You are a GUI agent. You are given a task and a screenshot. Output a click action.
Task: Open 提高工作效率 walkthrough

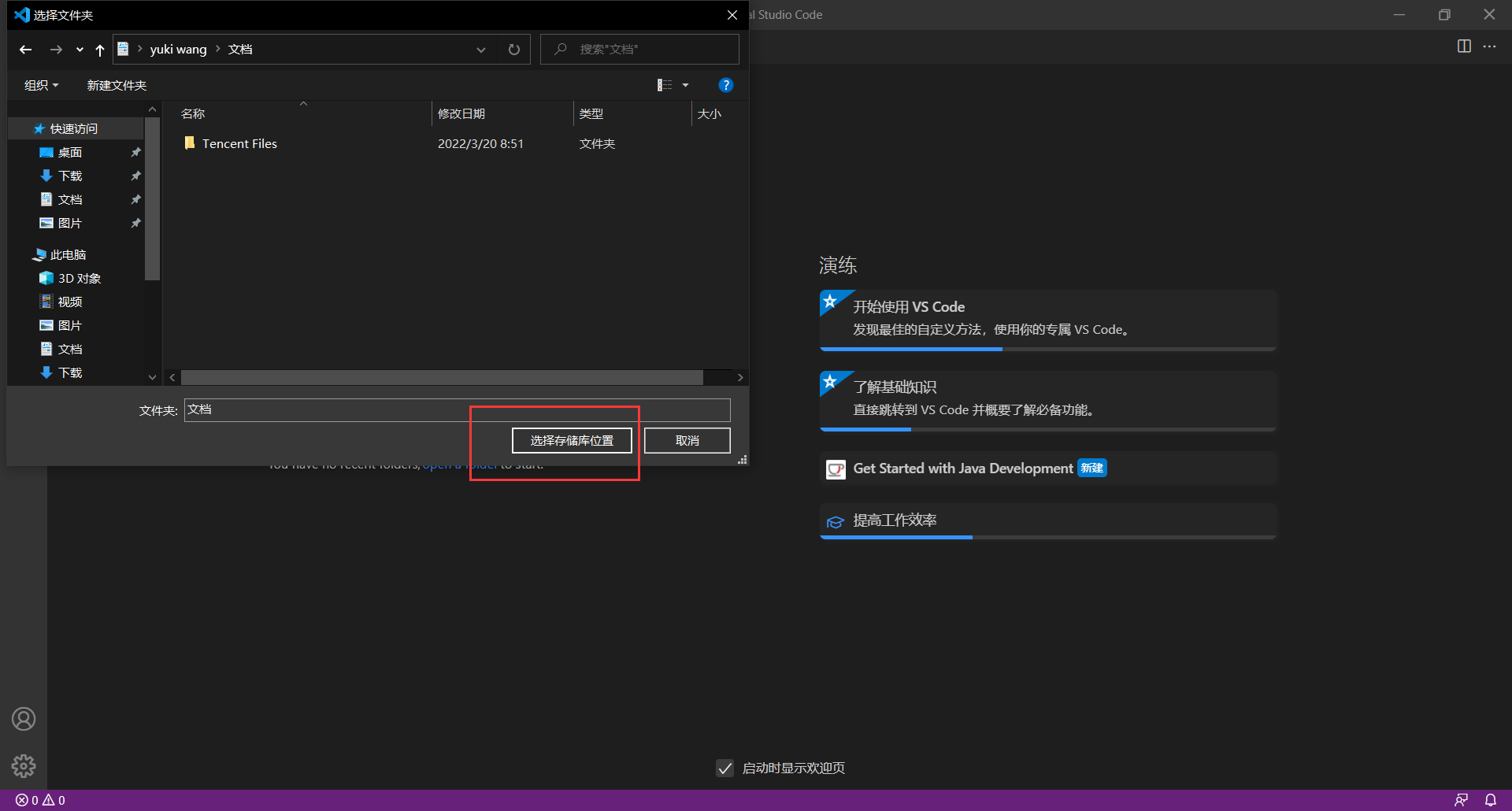1047,521
